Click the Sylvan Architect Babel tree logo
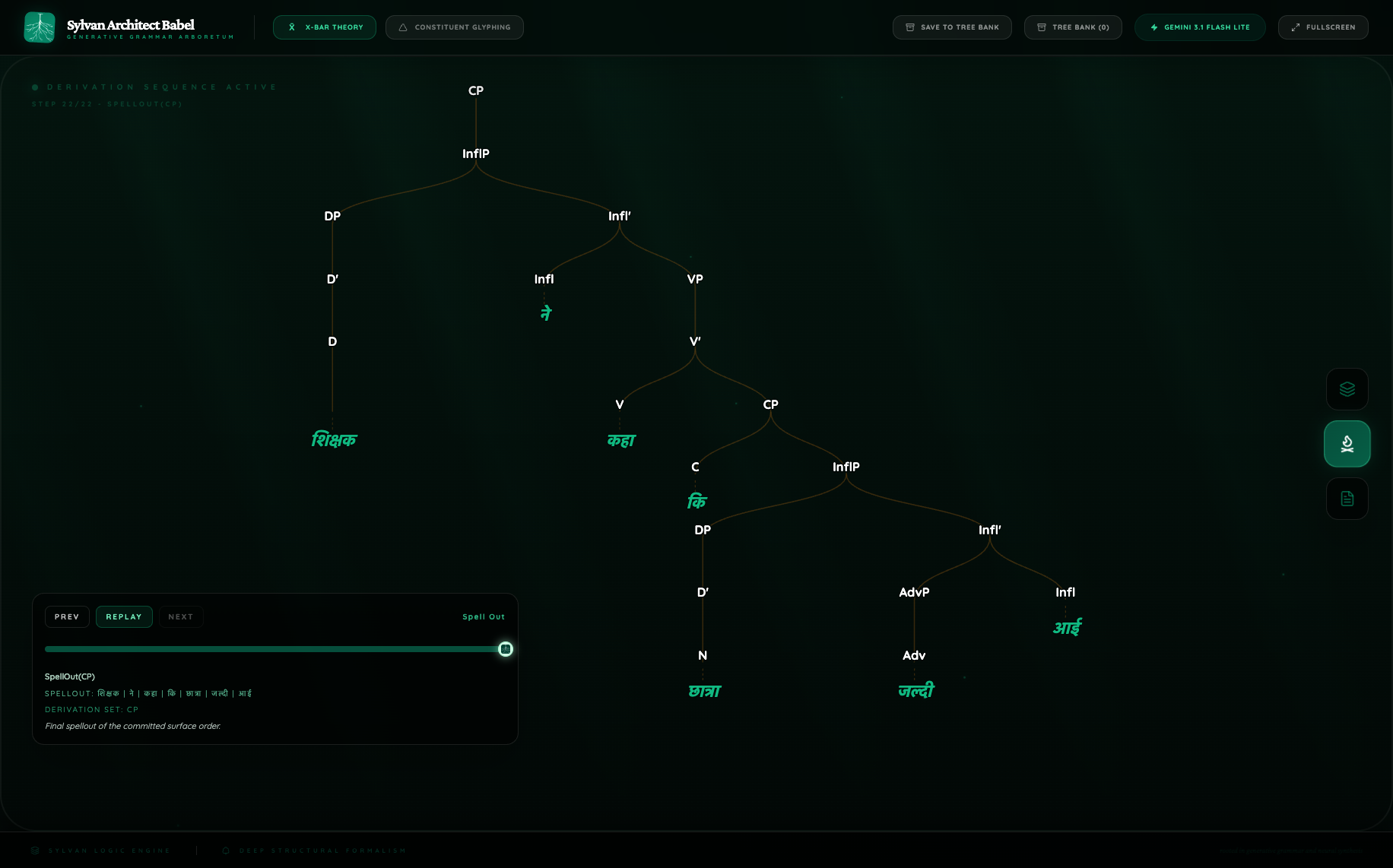Viewport: 1393px width, 868px height. click(40, 26)
